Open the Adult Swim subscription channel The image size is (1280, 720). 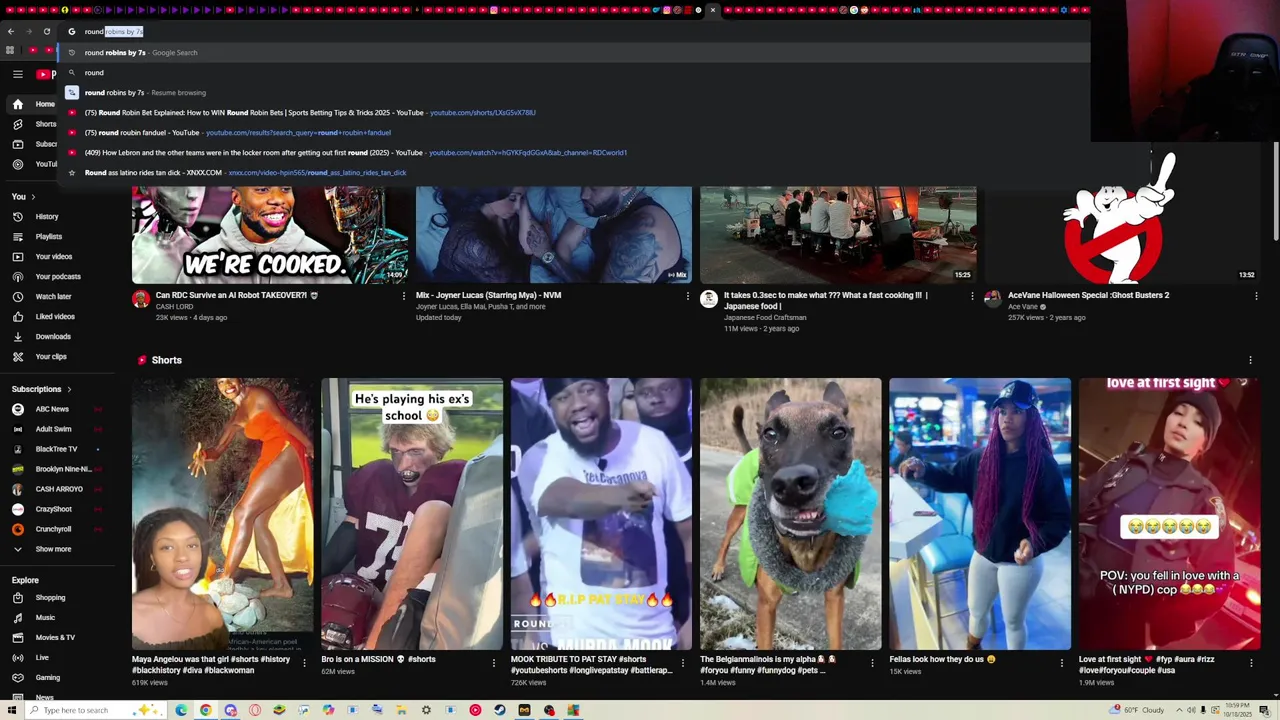53,429
